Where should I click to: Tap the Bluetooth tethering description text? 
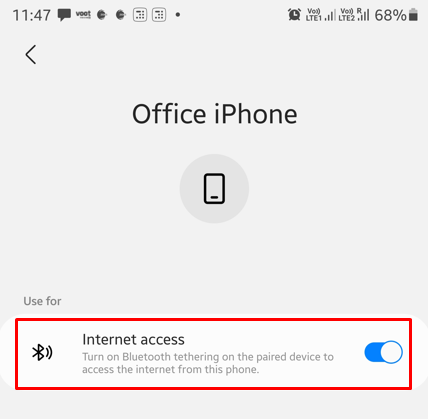[208, 363]
